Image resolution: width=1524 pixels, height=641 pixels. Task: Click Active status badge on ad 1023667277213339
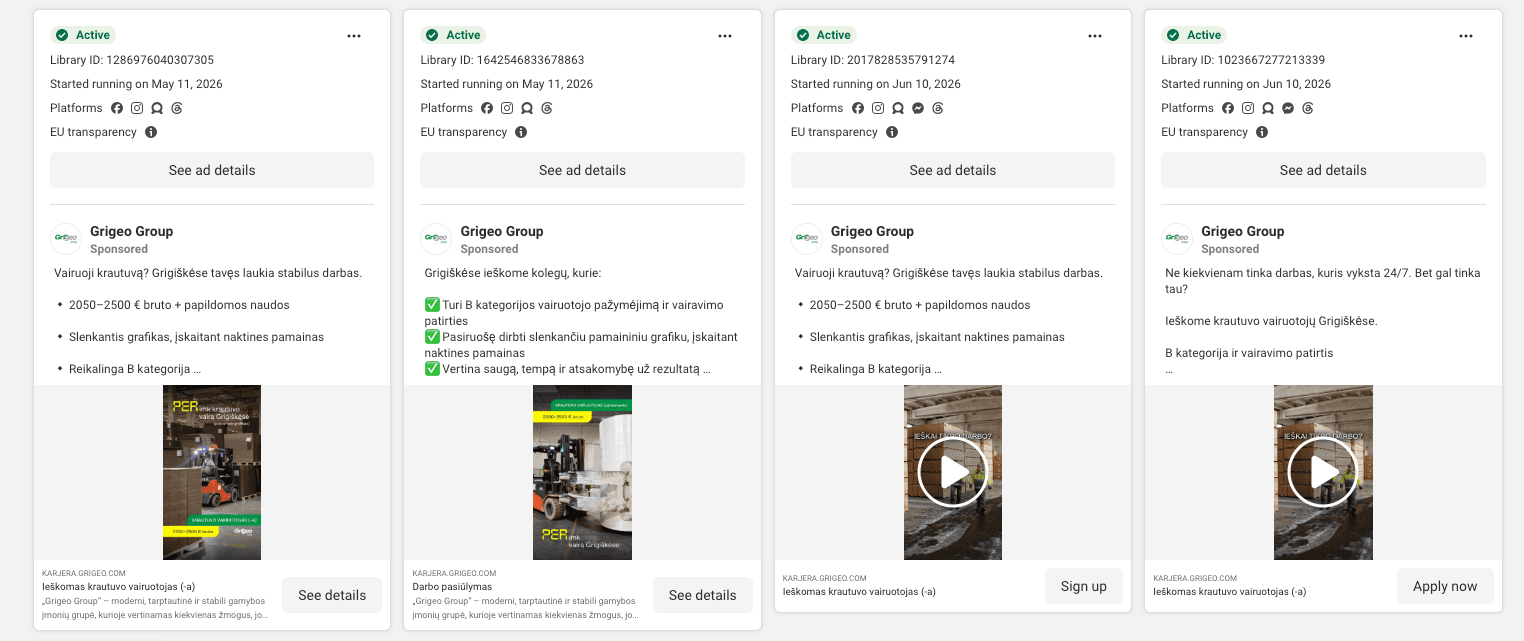tap(1194, 35)
